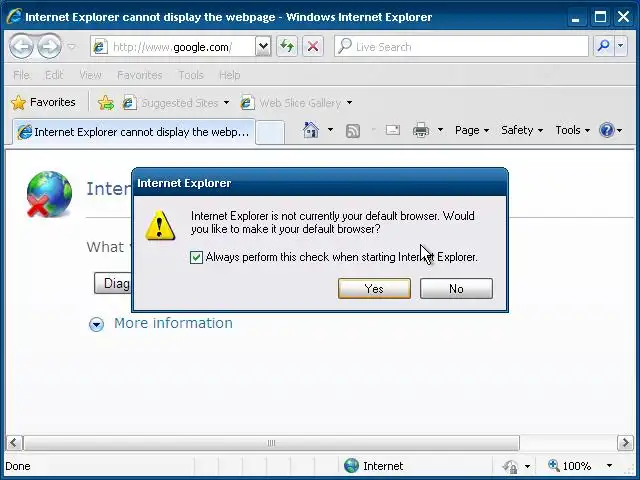Open the Help menu
Viewport: 640px width, 480px height.
point(229,75)
